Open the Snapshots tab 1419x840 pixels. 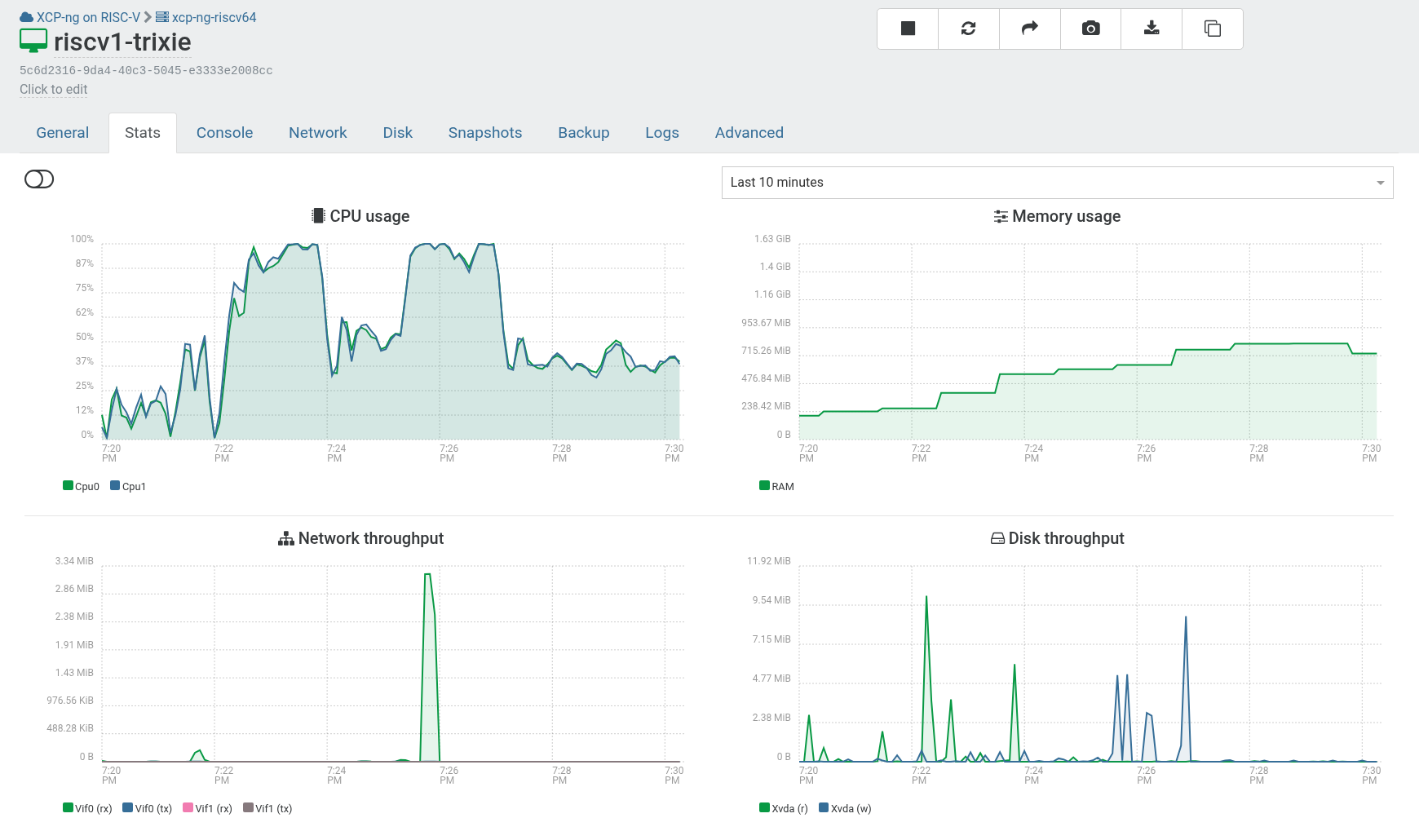pos(485,133)
